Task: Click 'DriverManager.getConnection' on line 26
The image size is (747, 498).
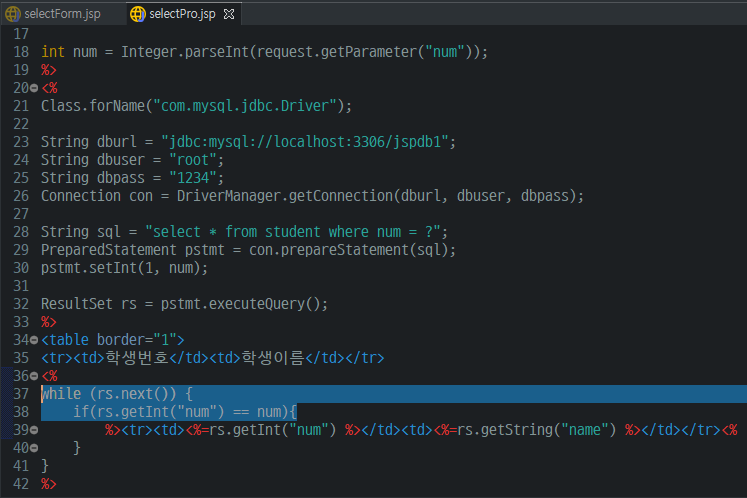Action: click(x=285, y=196)
